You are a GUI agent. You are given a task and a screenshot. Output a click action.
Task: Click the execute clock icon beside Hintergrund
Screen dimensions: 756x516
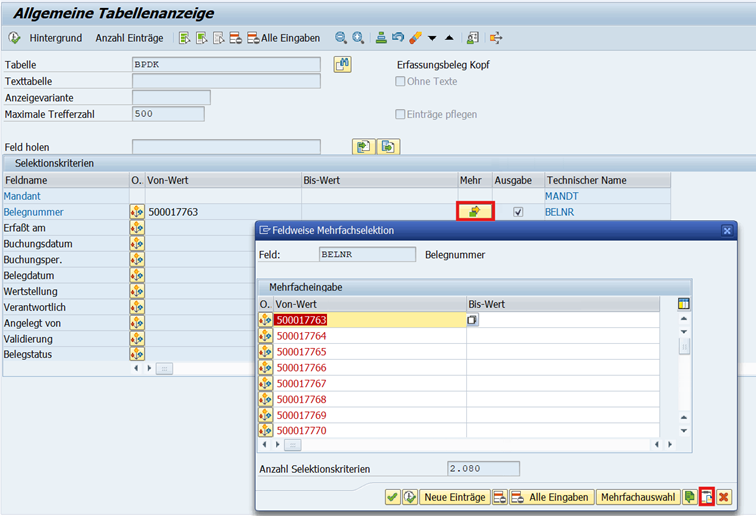14,38
